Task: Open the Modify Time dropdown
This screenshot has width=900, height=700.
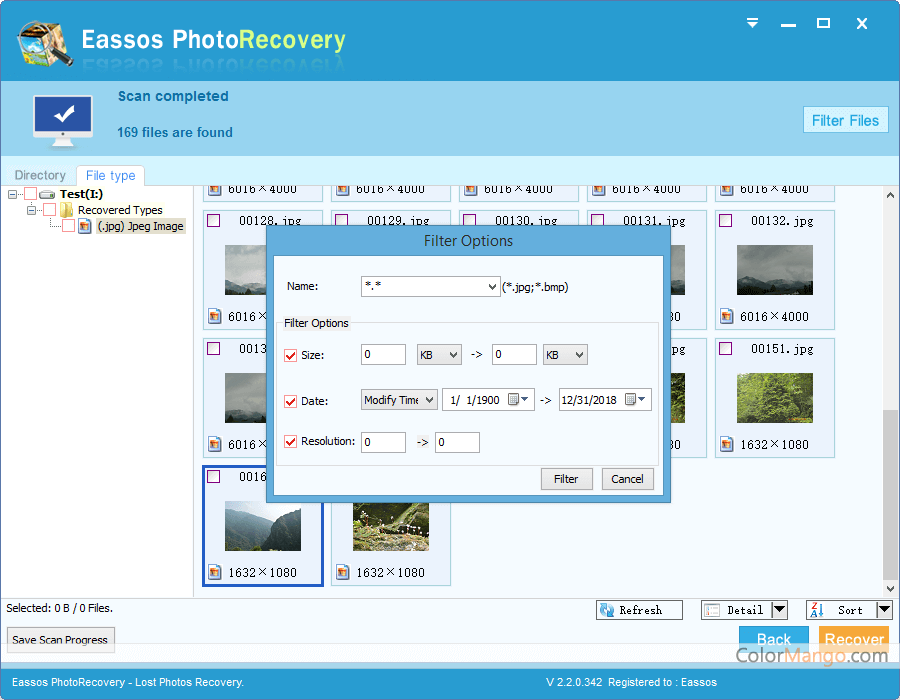Action: tap(429, 400)
